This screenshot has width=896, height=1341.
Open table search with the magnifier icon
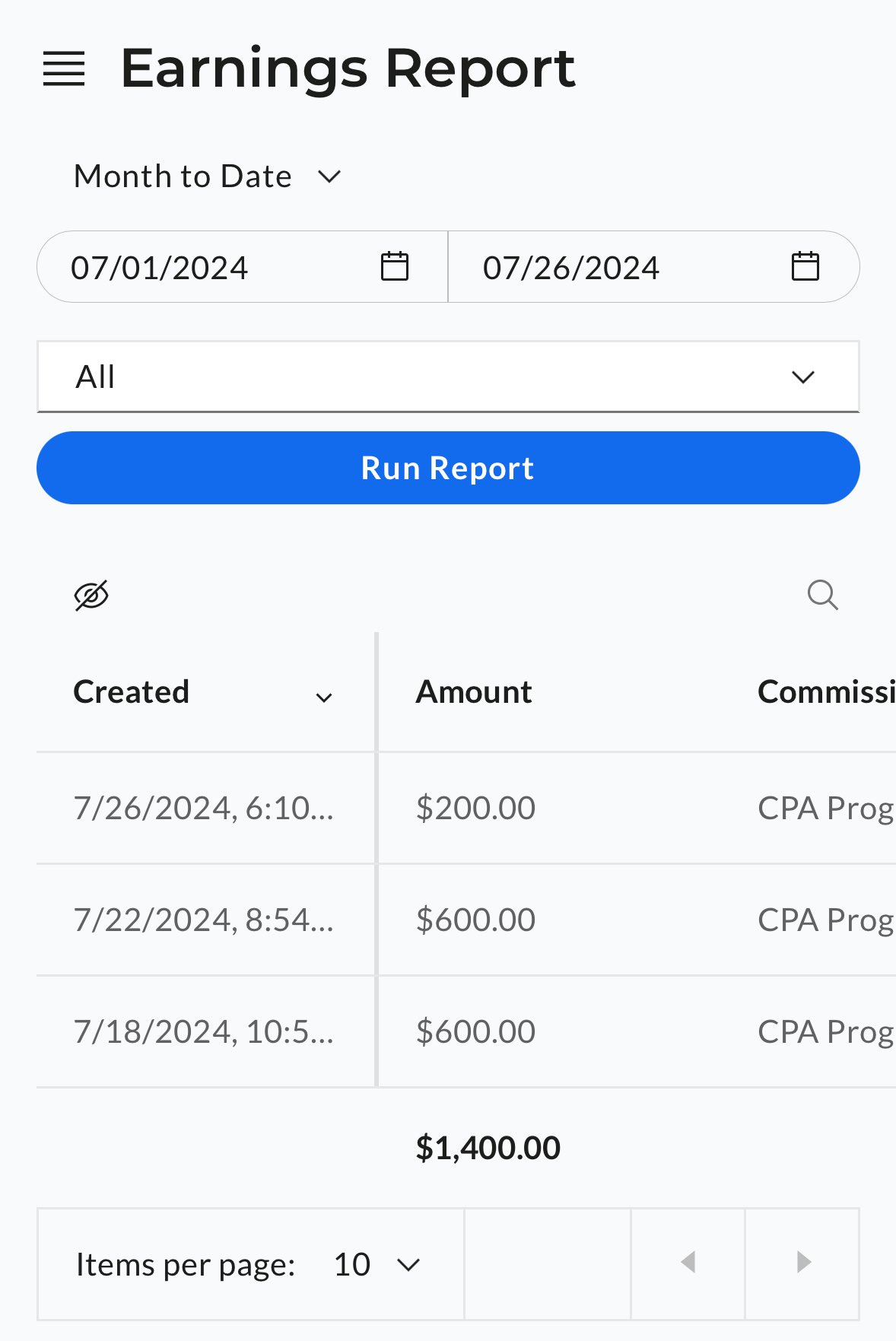pos(822,595)
